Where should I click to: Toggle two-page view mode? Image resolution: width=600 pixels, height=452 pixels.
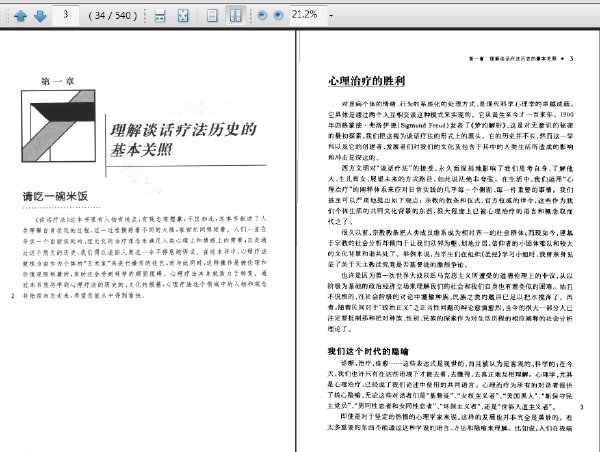coord(235,16)
